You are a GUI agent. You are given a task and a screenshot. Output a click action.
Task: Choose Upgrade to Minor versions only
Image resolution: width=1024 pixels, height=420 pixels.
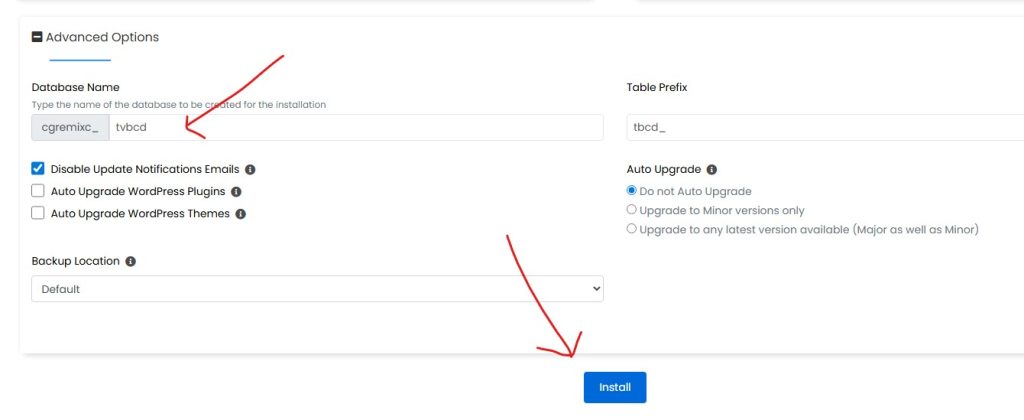pyautogui.click(x=631, y=210)
